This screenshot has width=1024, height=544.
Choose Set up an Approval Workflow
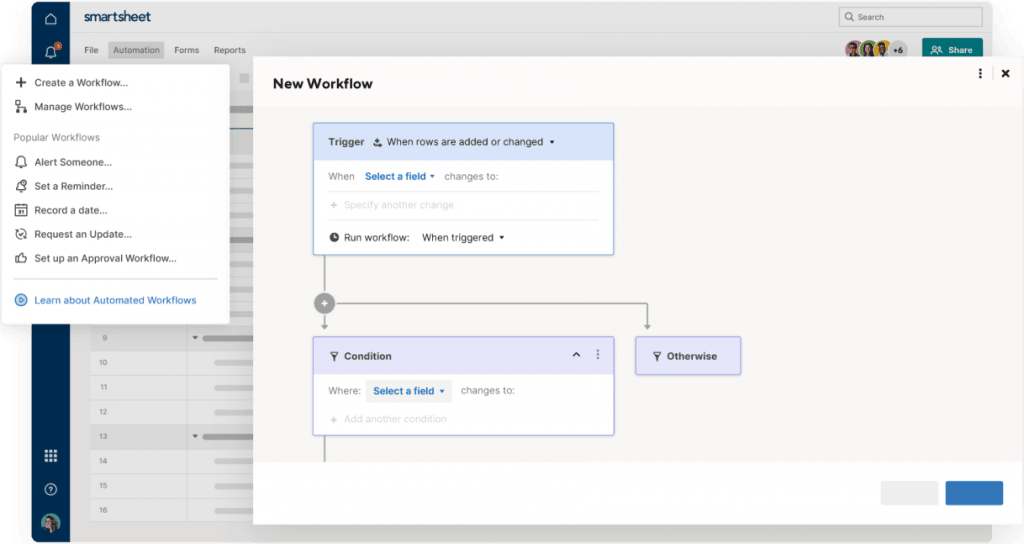pyautogui.click(x=105, y=258)
